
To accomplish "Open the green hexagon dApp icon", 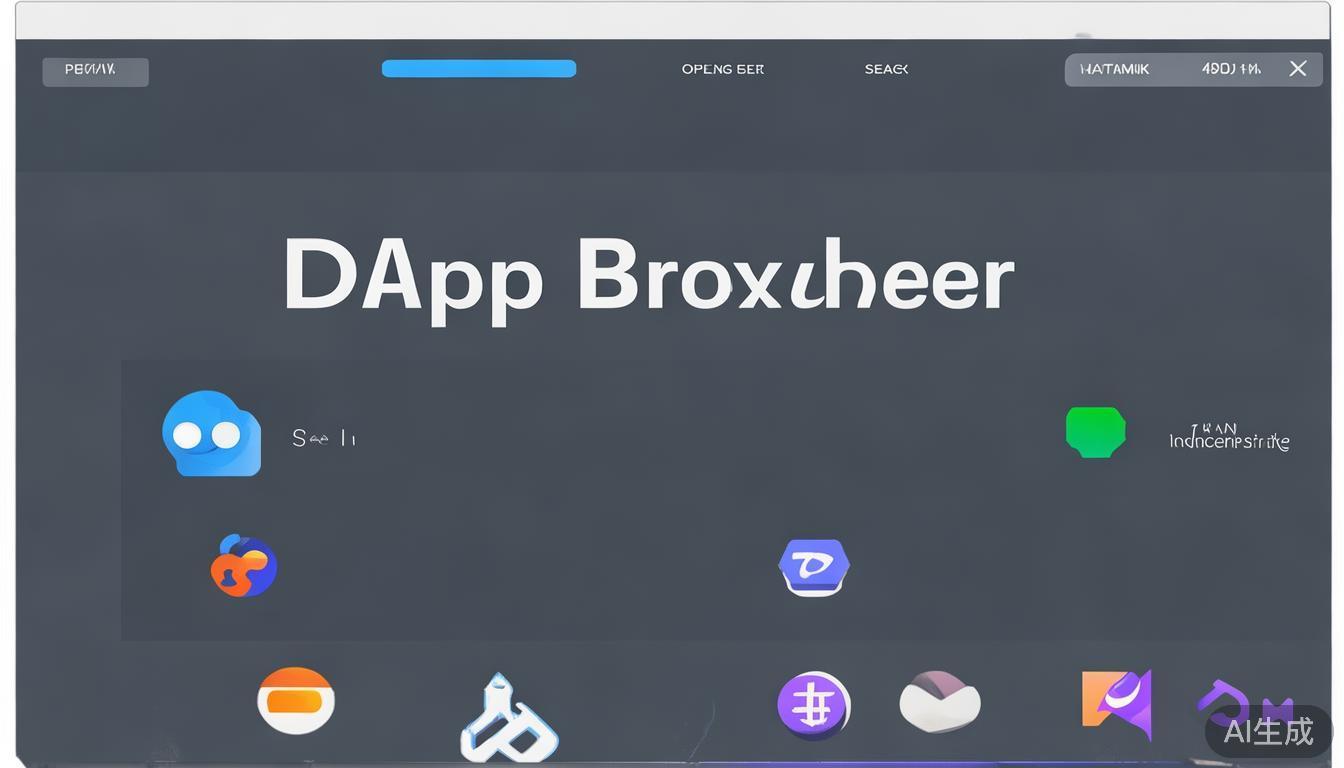I will (1095, 432).
